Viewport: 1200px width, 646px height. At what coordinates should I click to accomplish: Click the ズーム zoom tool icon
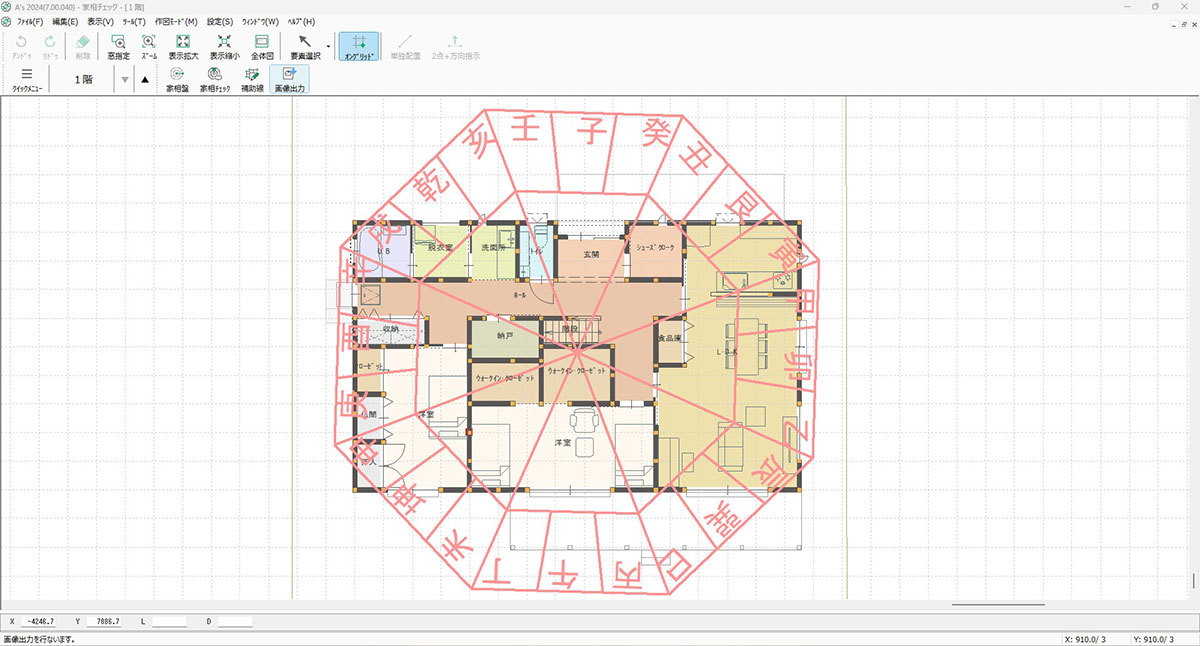148,46
